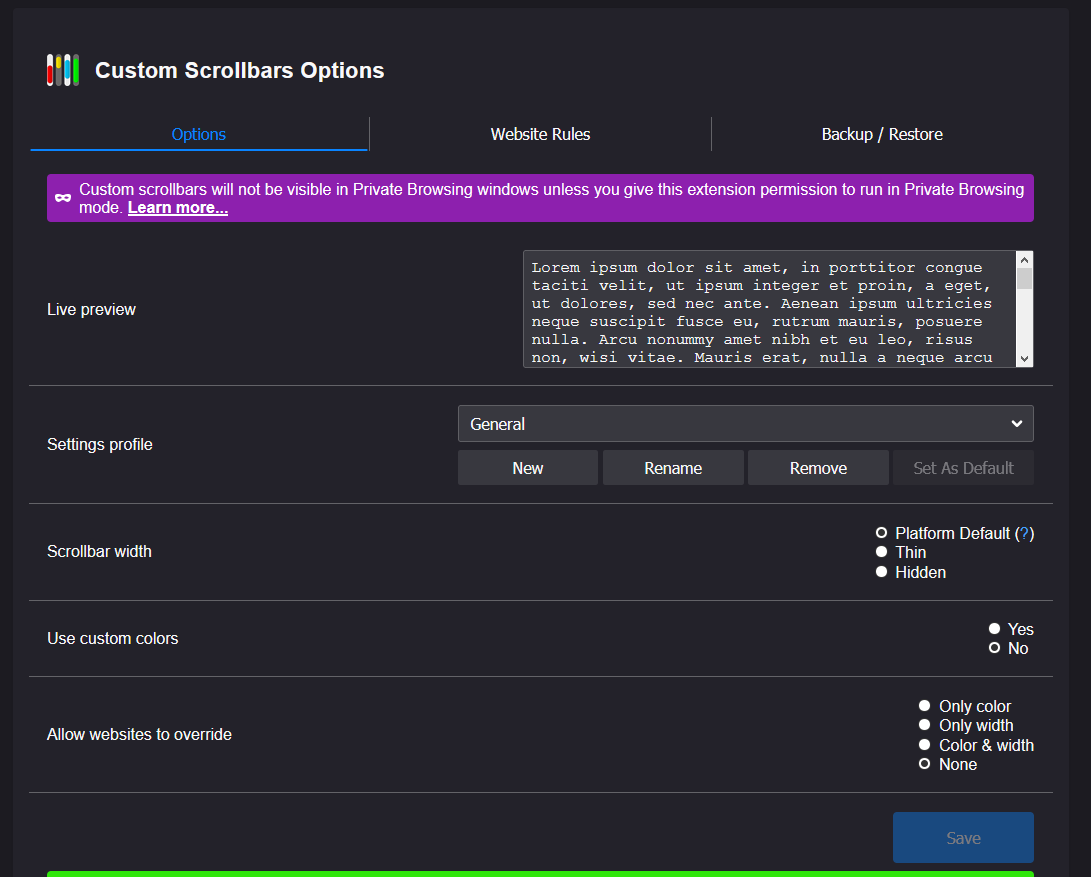This screenshot has width=1091, height=877.
Task: Enable custom colors by choosing Yes
Action: pyautogui.click(x=994, y=628)
